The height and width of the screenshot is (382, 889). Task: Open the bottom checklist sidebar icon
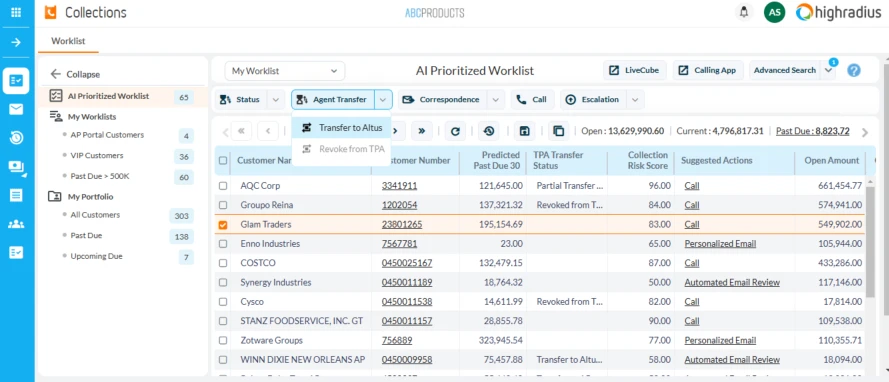click(x=16, y=253)
